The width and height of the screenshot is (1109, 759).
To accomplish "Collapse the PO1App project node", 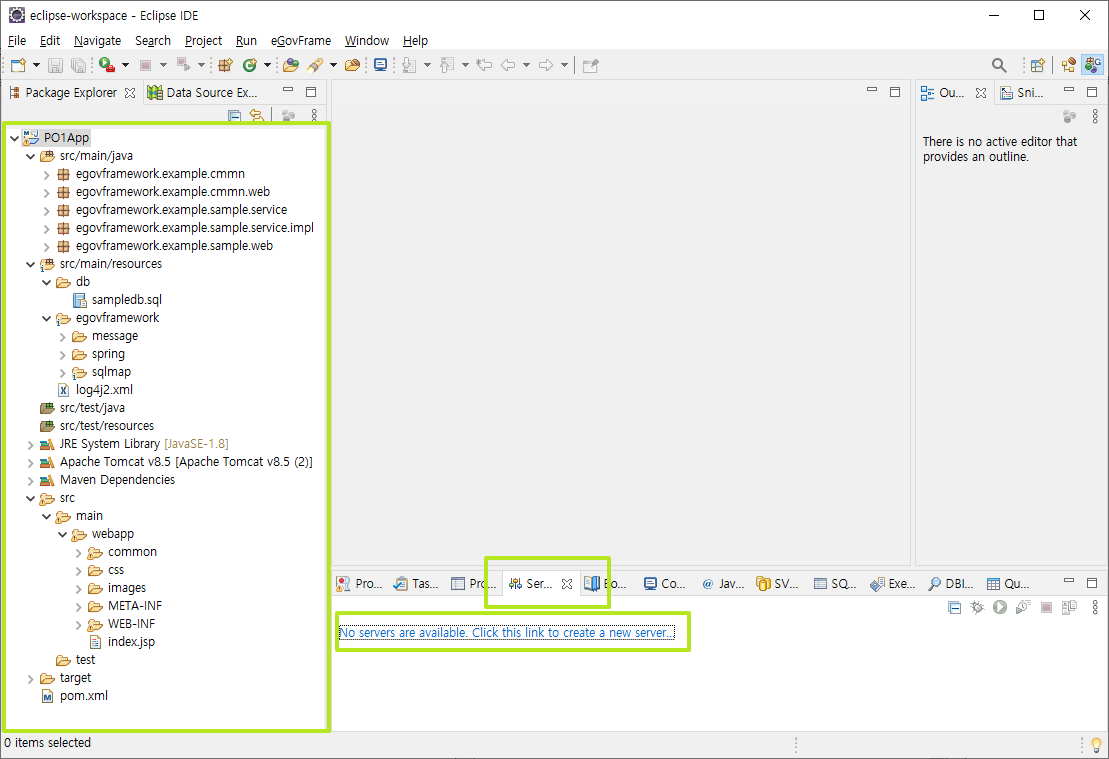I will [14, 139].
